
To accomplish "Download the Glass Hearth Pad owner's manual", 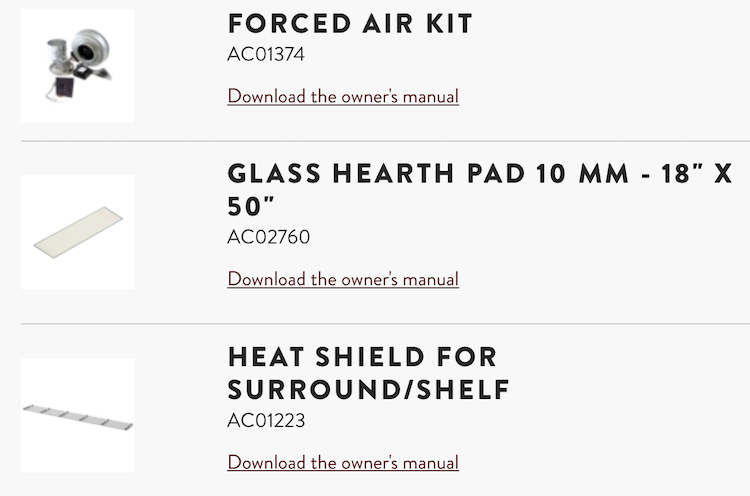I will (343, 279).
